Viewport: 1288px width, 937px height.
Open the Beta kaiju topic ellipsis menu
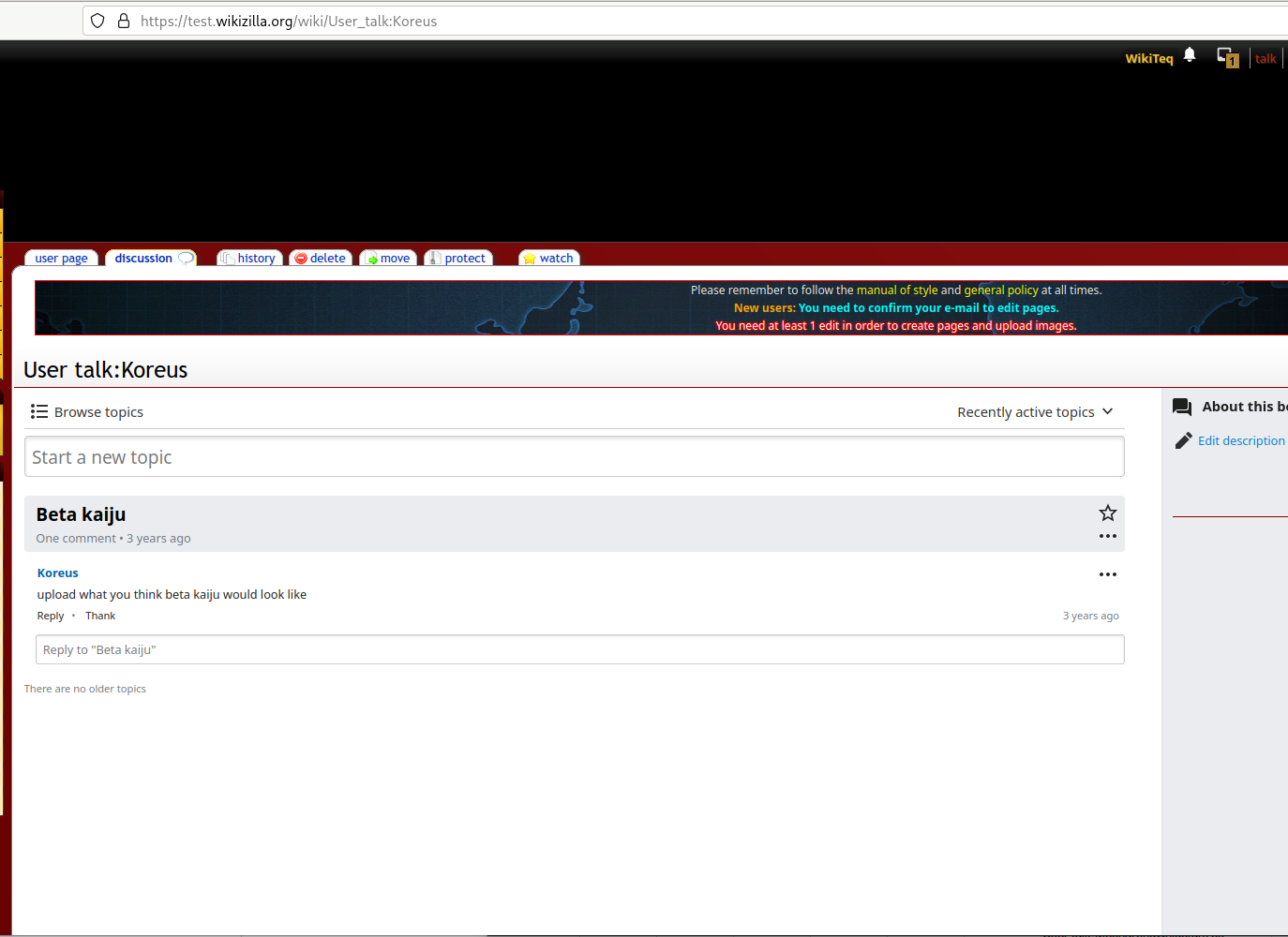coord(1108,537)
